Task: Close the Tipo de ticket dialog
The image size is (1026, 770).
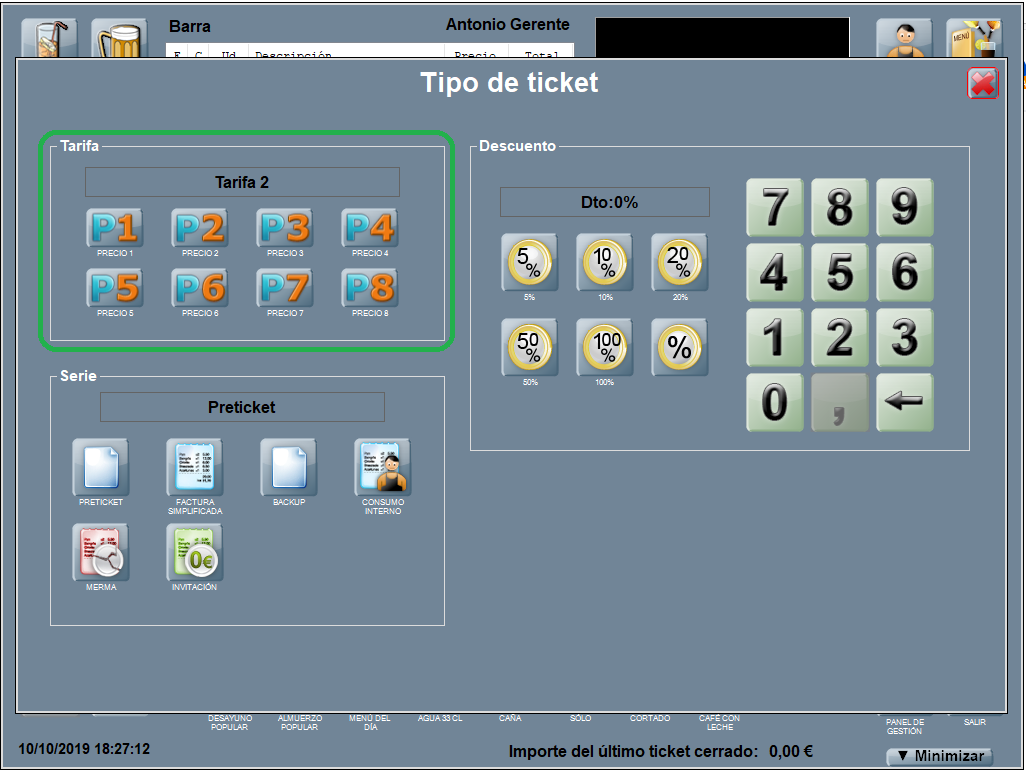Action: pos(983,85)
